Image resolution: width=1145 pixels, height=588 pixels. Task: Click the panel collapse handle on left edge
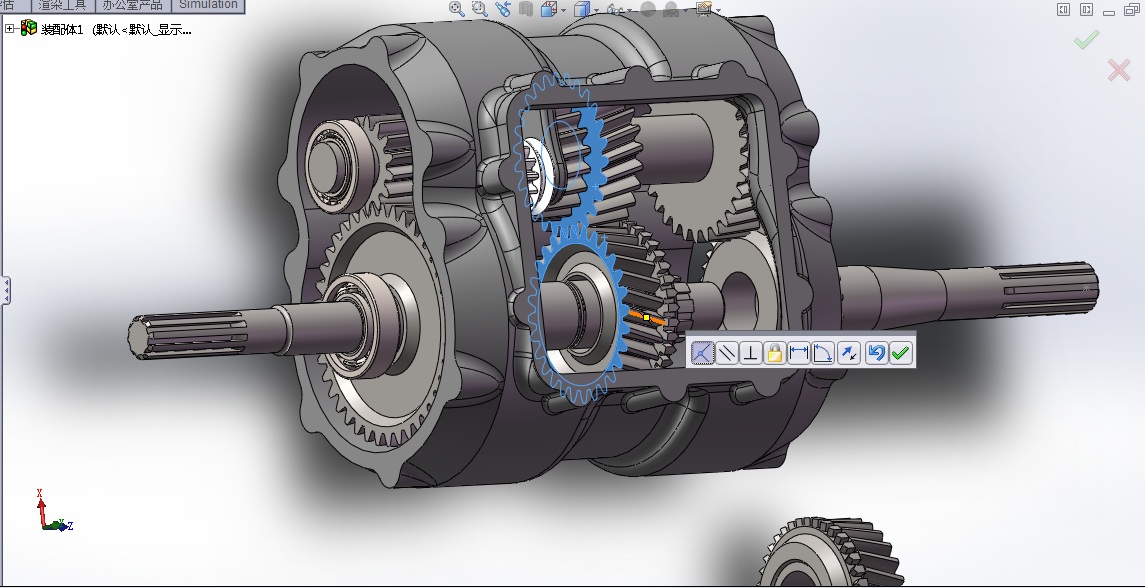coord(6,290)
